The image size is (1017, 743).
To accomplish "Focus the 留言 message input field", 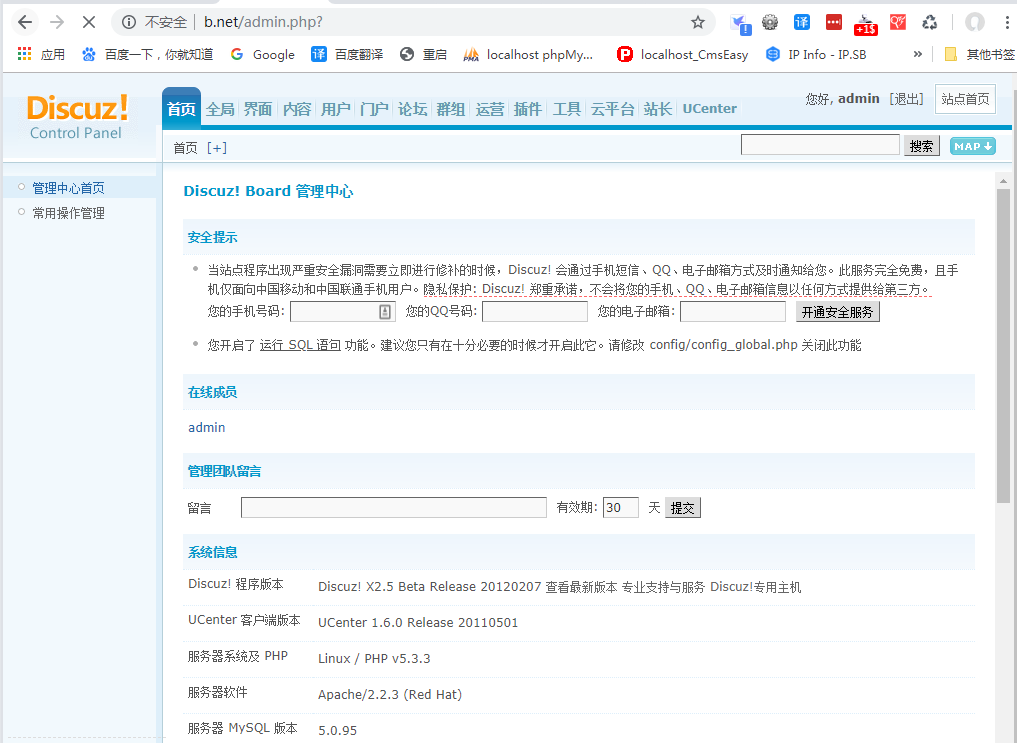I will tap(394, 508).
